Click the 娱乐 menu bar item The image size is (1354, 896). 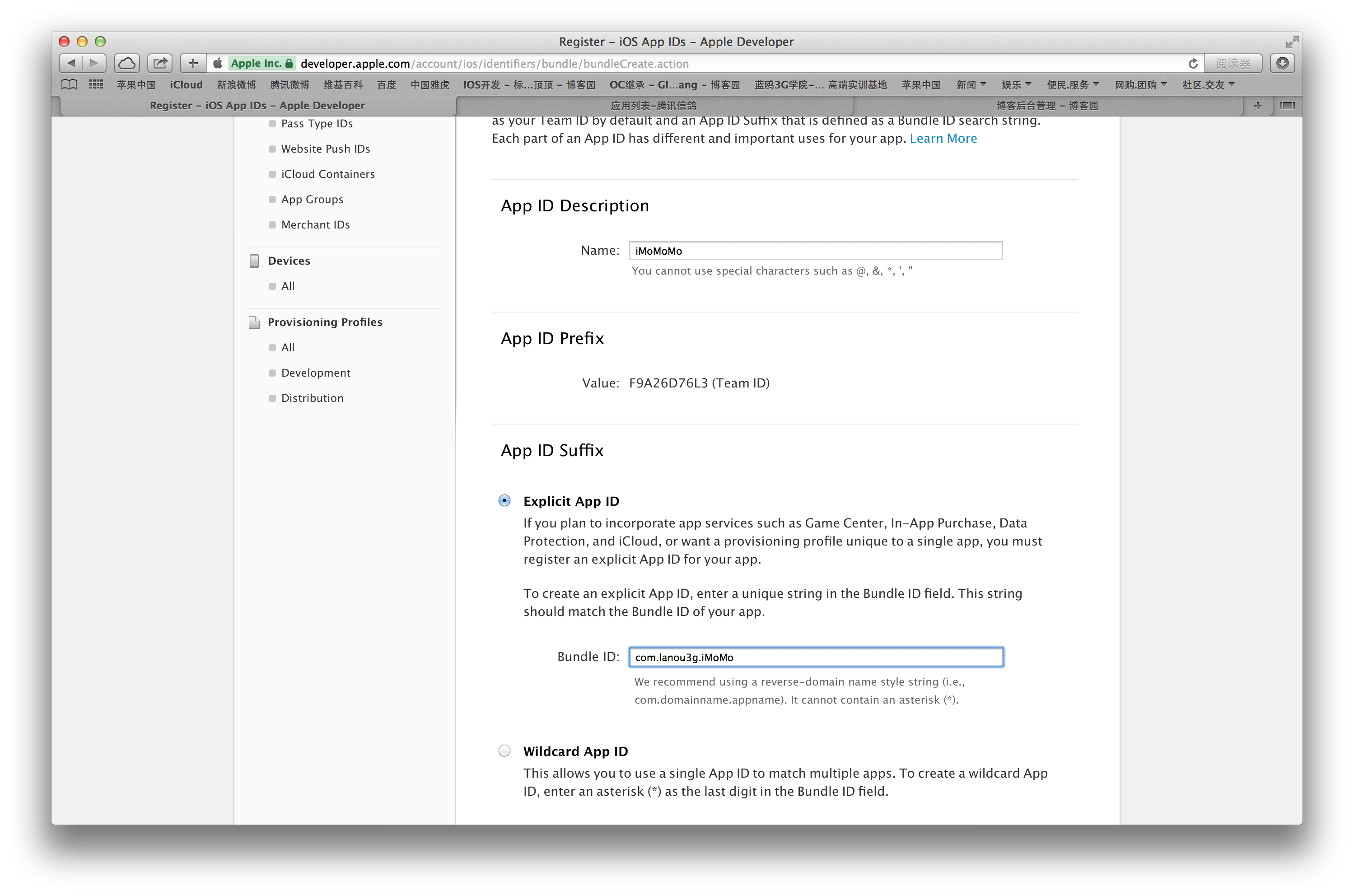(1013, 84)
